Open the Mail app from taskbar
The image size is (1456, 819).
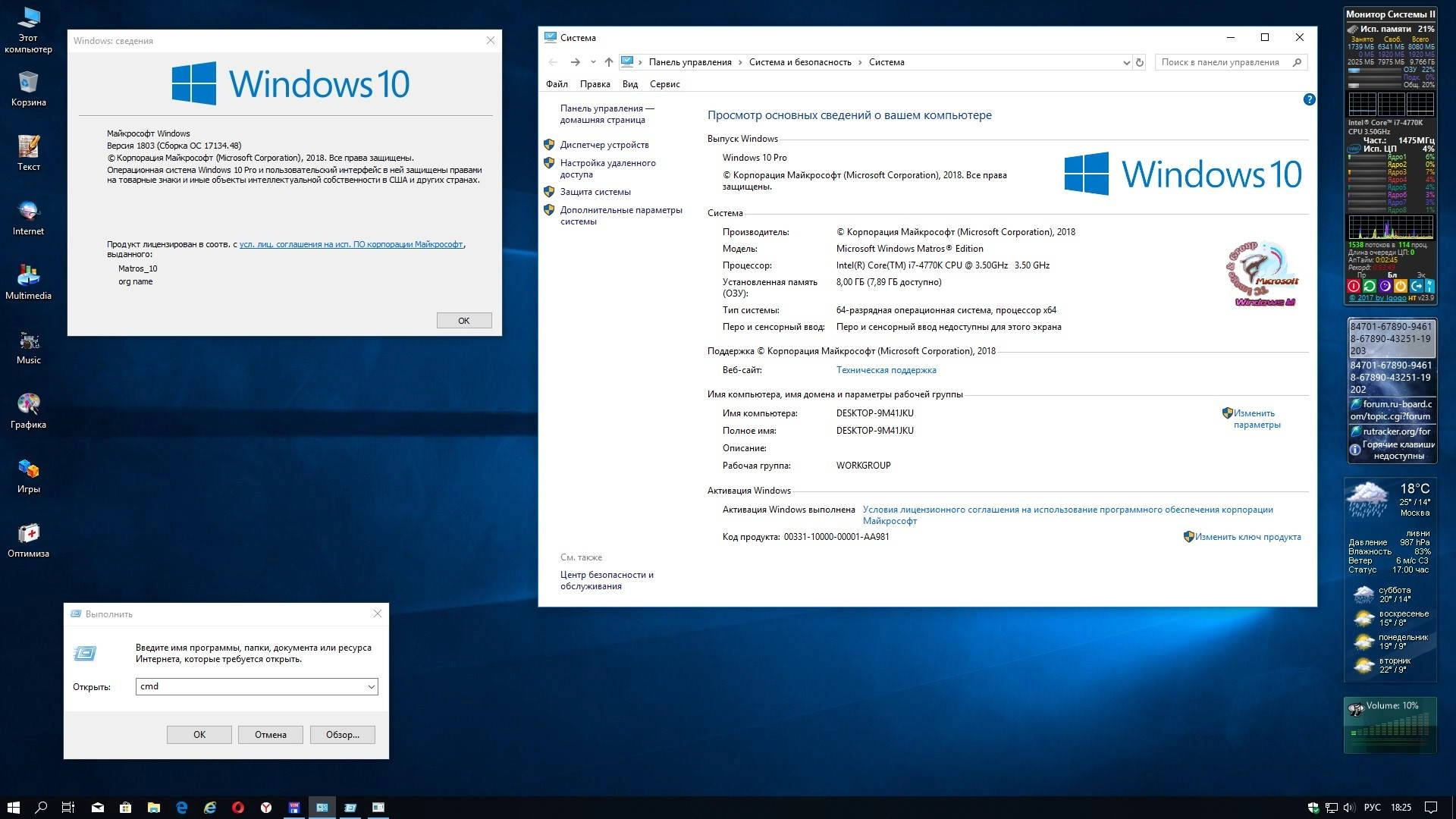click(98, 808)
